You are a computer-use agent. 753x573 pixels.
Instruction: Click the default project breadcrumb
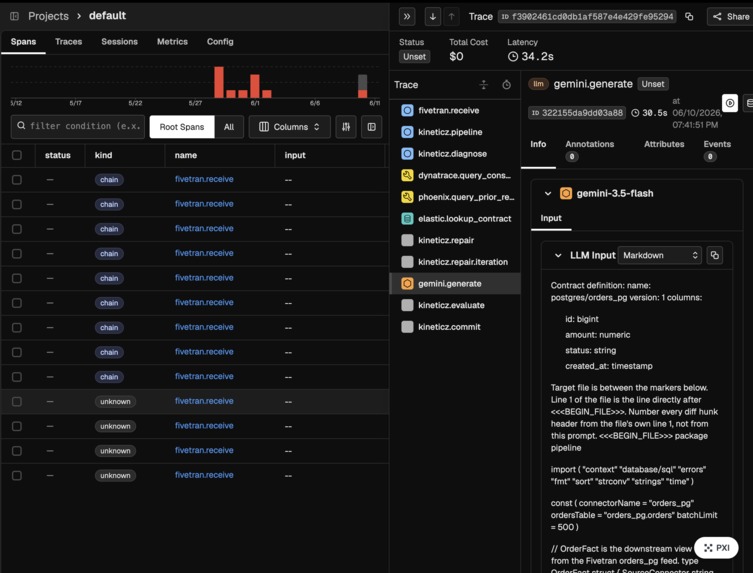click(108, 16)
